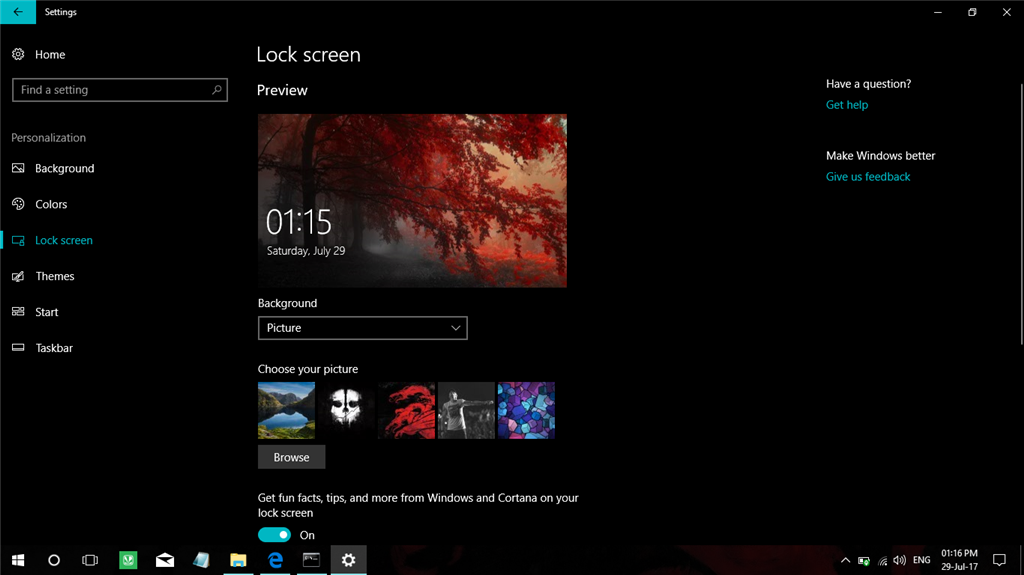Viewport: 1024px width, 575px height.
Task: Open the Mail app on taskbar
Action: point(165,560)
